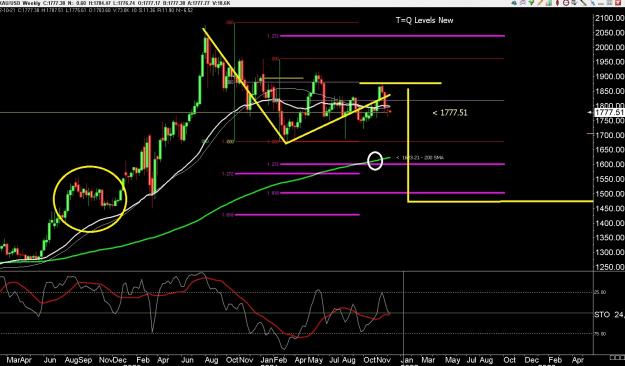
Task: Click the red square icon ending the toolbar
Action: point(619,2)
